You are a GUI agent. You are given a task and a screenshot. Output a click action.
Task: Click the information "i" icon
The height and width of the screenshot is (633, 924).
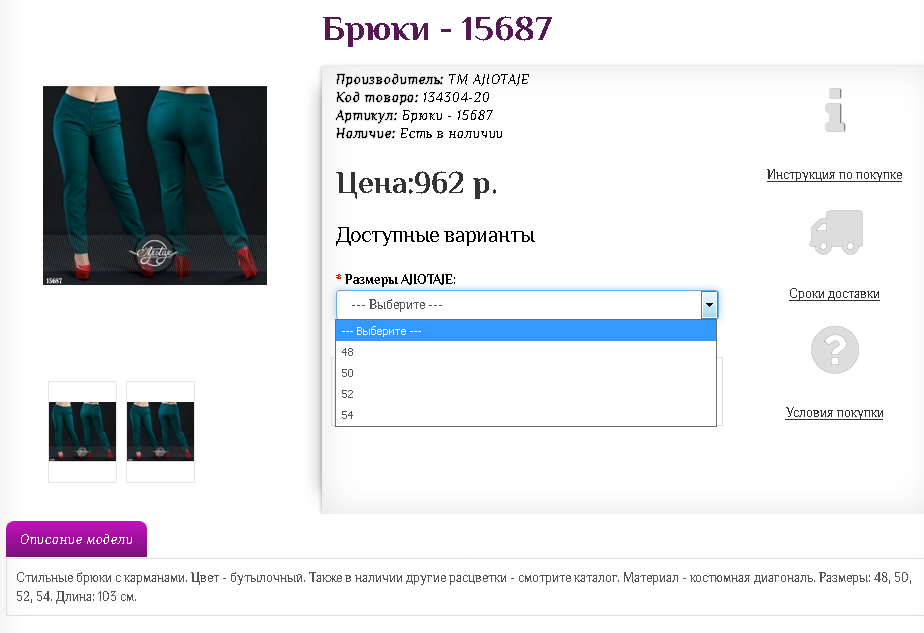(834, 110)
